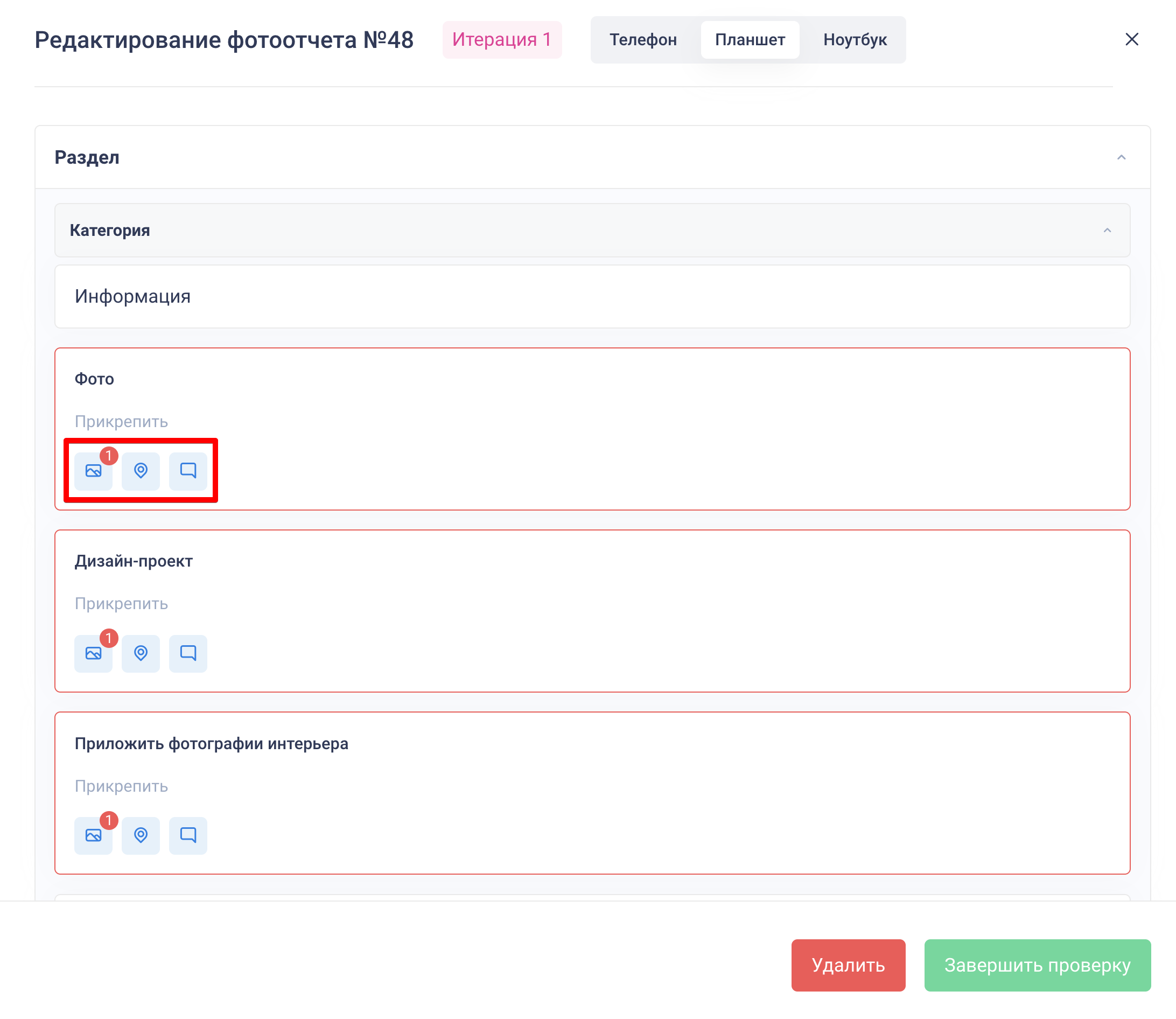Click location pin in Дизайн-проект block
Viewport: 1176px width, 1019px height.
[141, 653]
